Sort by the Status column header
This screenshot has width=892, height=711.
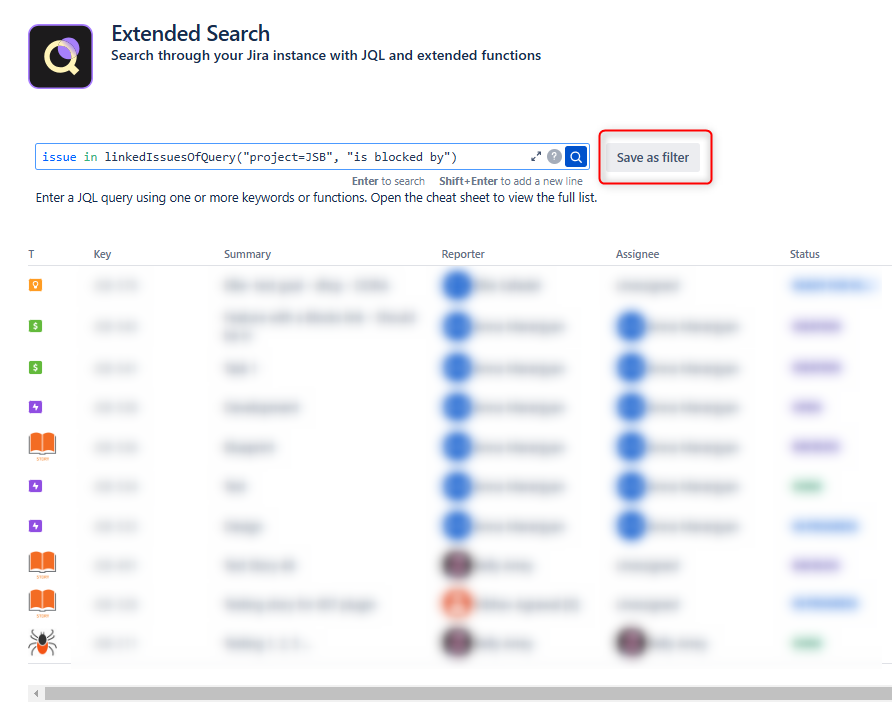[x=804, y=254]
